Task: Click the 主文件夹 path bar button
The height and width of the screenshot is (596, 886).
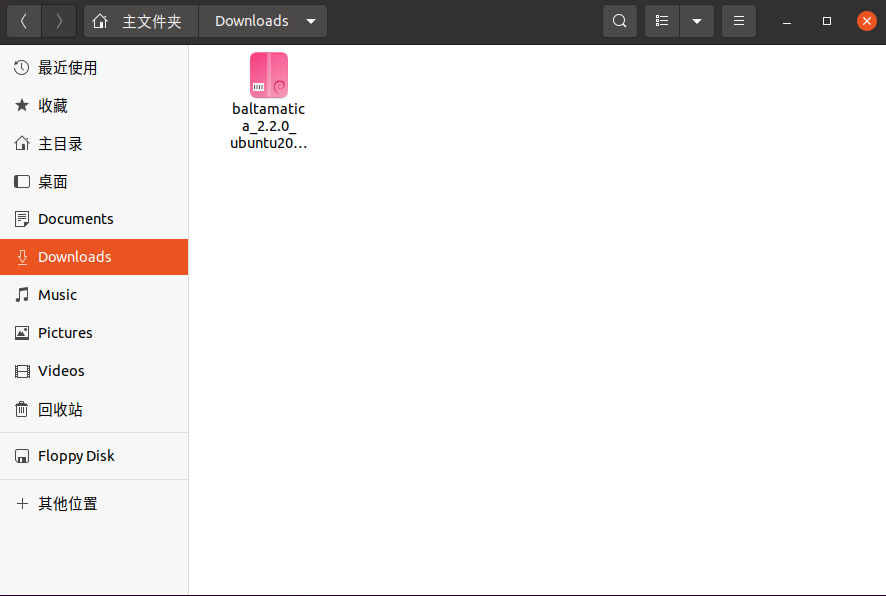Action: [141, 21]
